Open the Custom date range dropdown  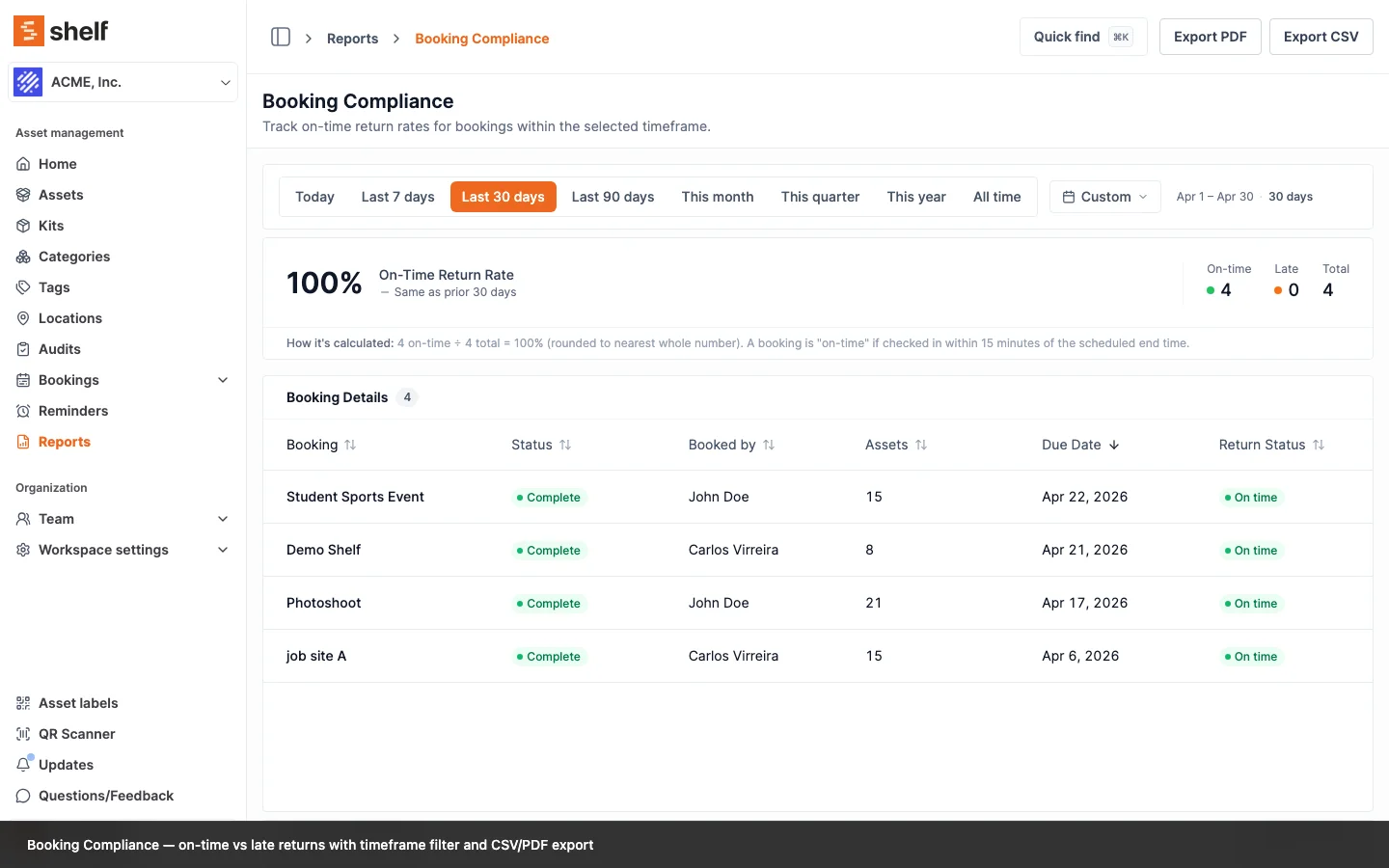(x=1104, y=197)
